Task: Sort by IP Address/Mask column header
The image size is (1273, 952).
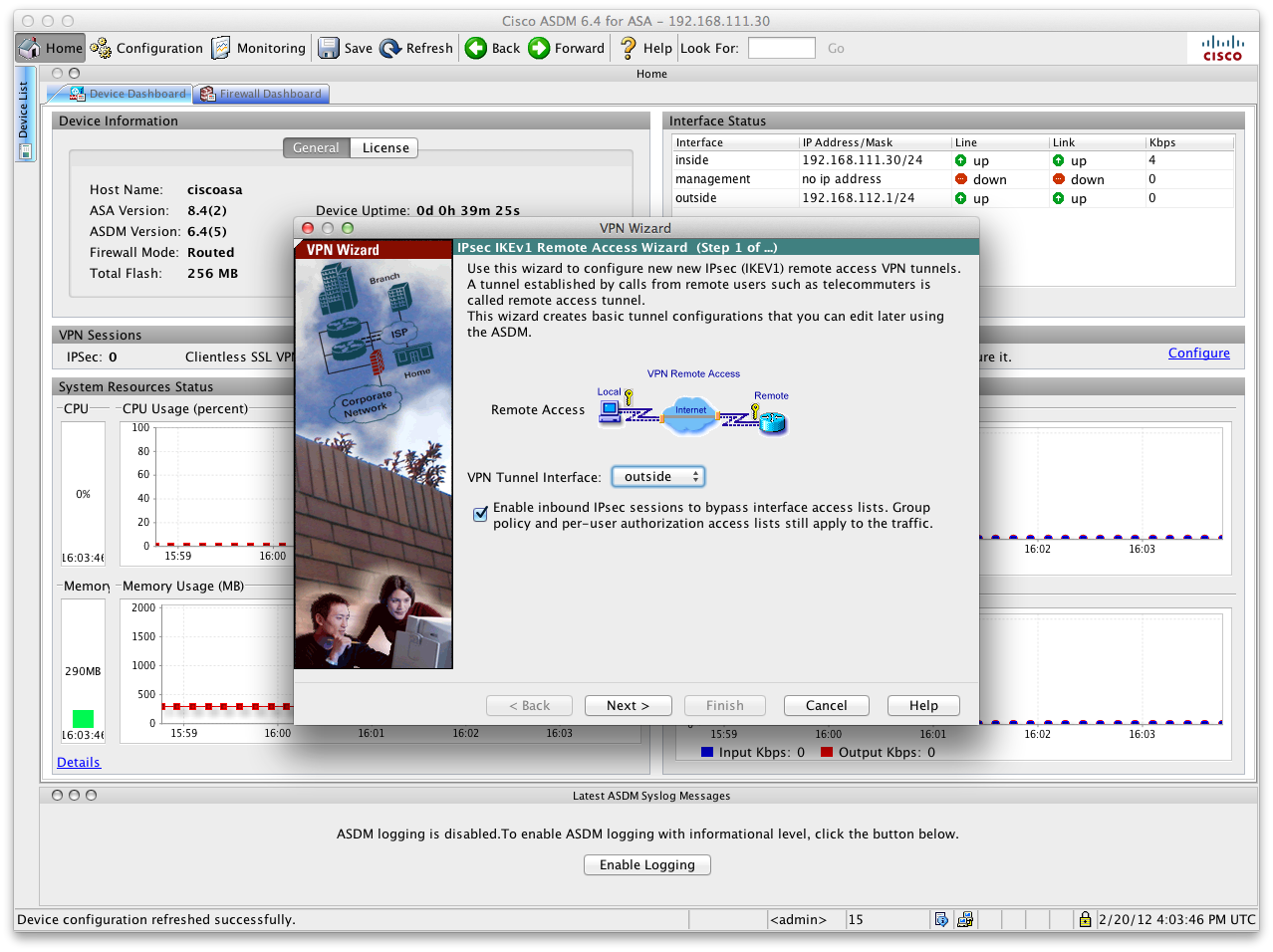Action: (x=876, y=142)
